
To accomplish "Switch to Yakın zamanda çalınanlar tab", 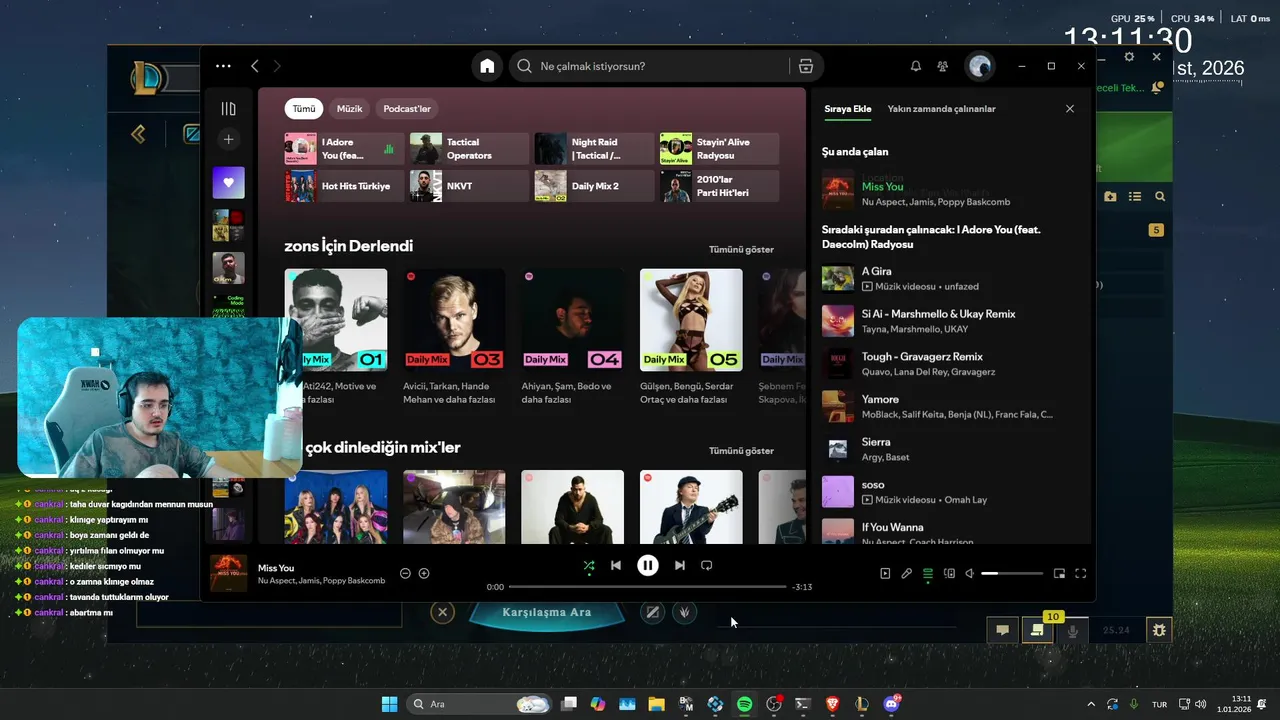I will pos(941,109).
